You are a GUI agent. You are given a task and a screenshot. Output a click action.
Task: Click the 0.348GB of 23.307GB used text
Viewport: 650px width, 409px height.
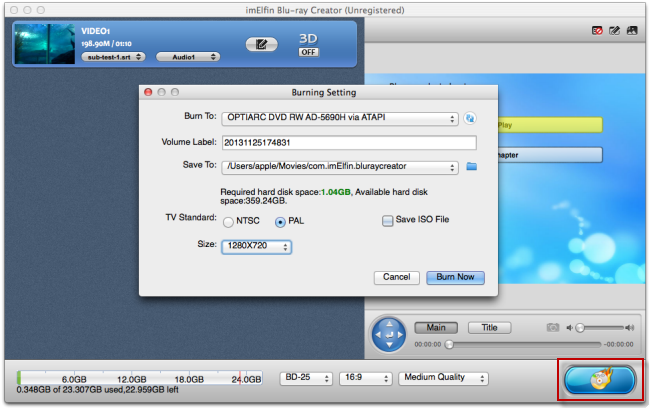[x=97, y=390]
